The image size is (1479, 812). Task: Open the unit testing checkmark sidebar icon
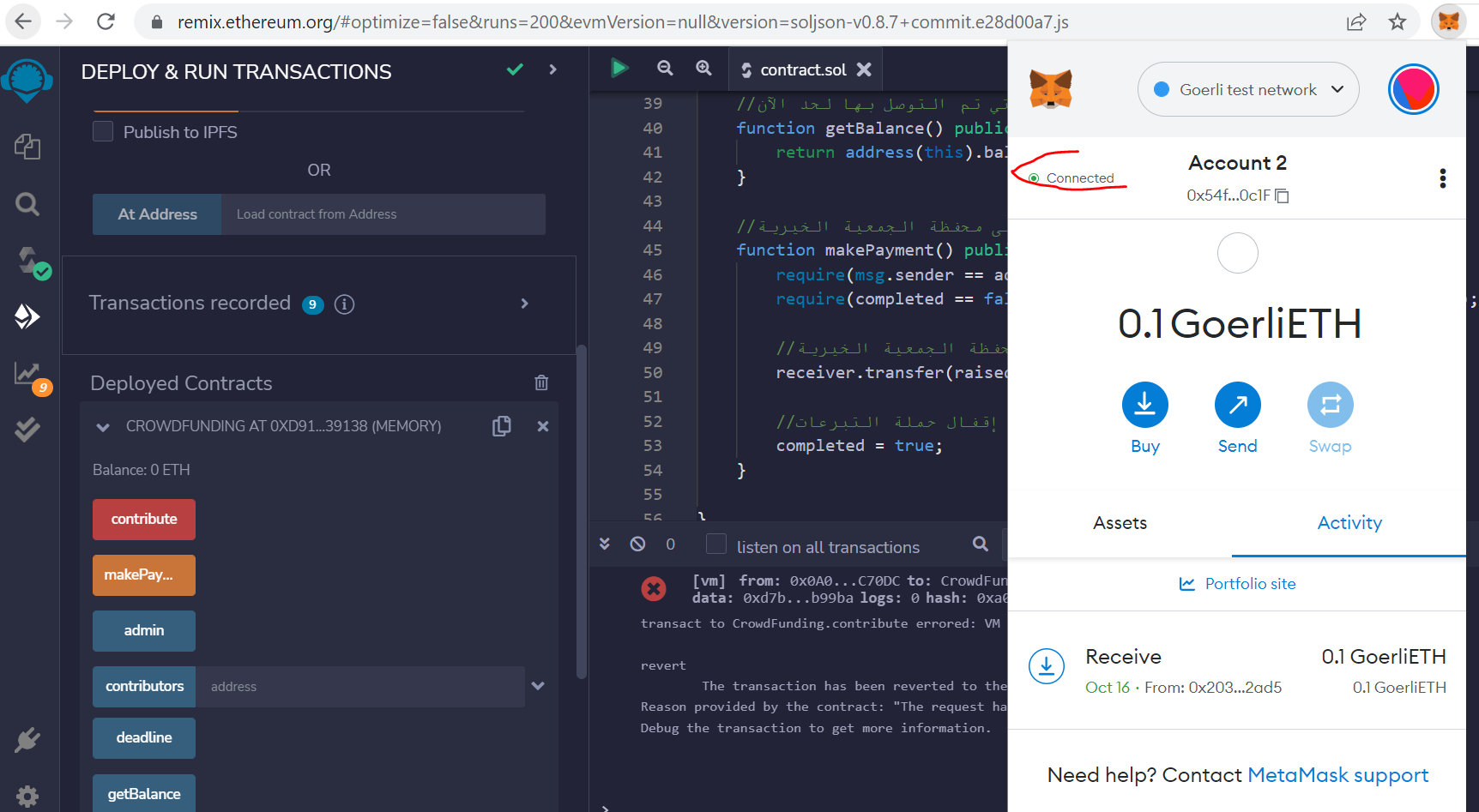[x=27, y=430]
